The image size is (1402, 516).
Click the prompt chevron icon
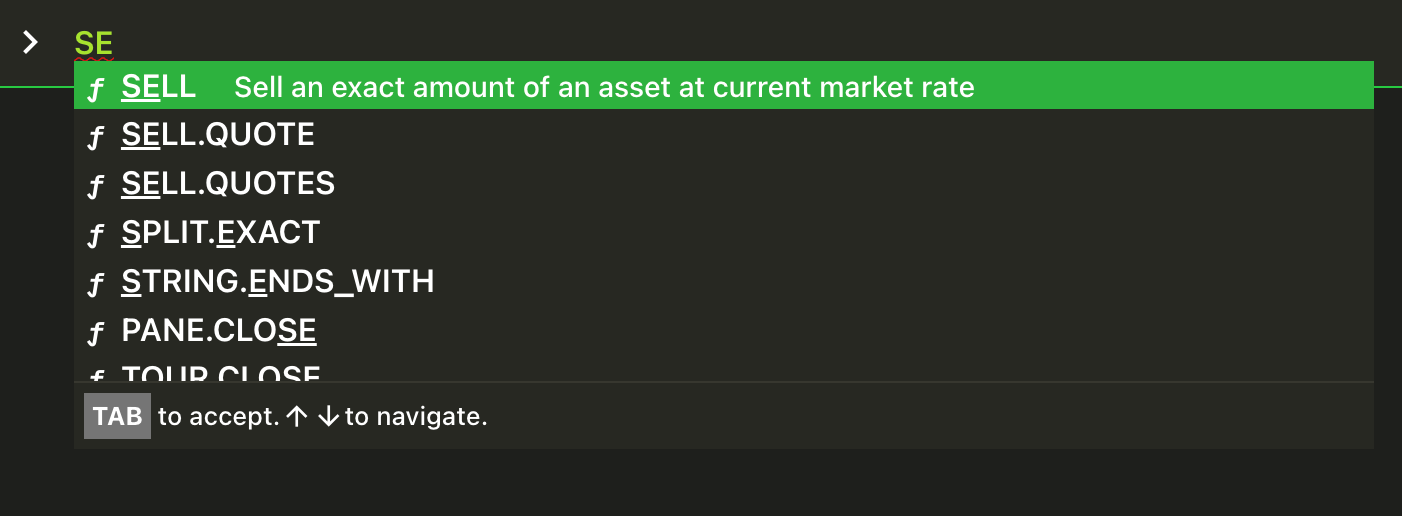coord(31,42)
